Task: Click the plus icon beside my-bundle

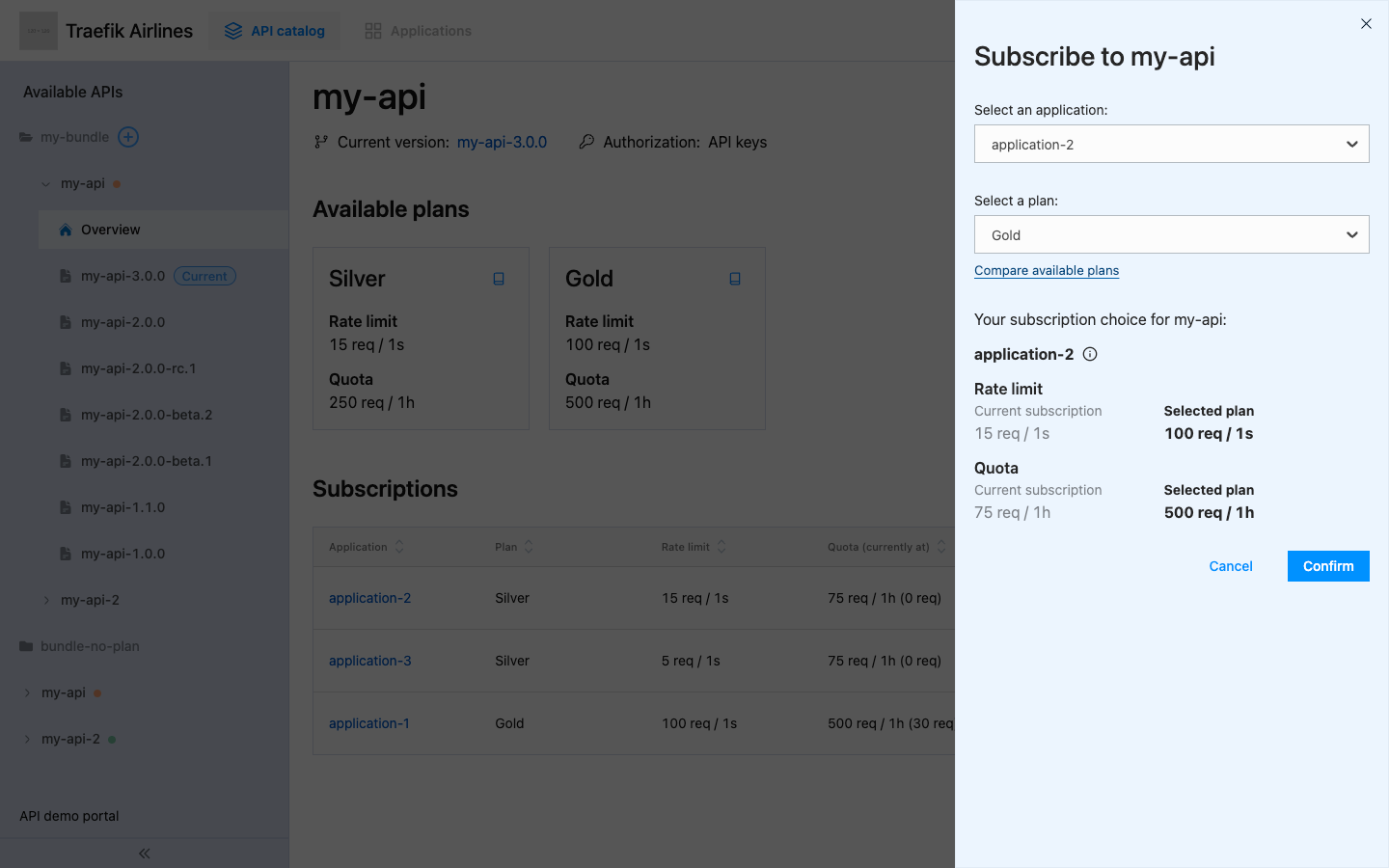Action: [127, 136]
